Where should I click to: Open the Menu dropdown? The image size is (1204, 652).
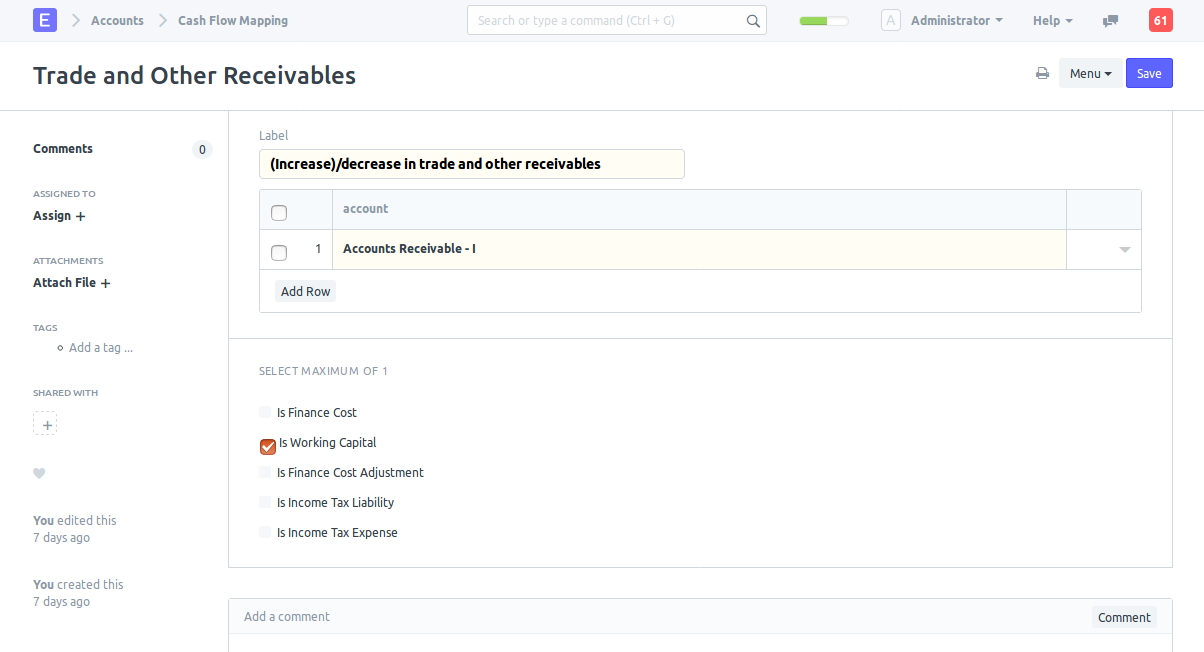[1090, 73]
